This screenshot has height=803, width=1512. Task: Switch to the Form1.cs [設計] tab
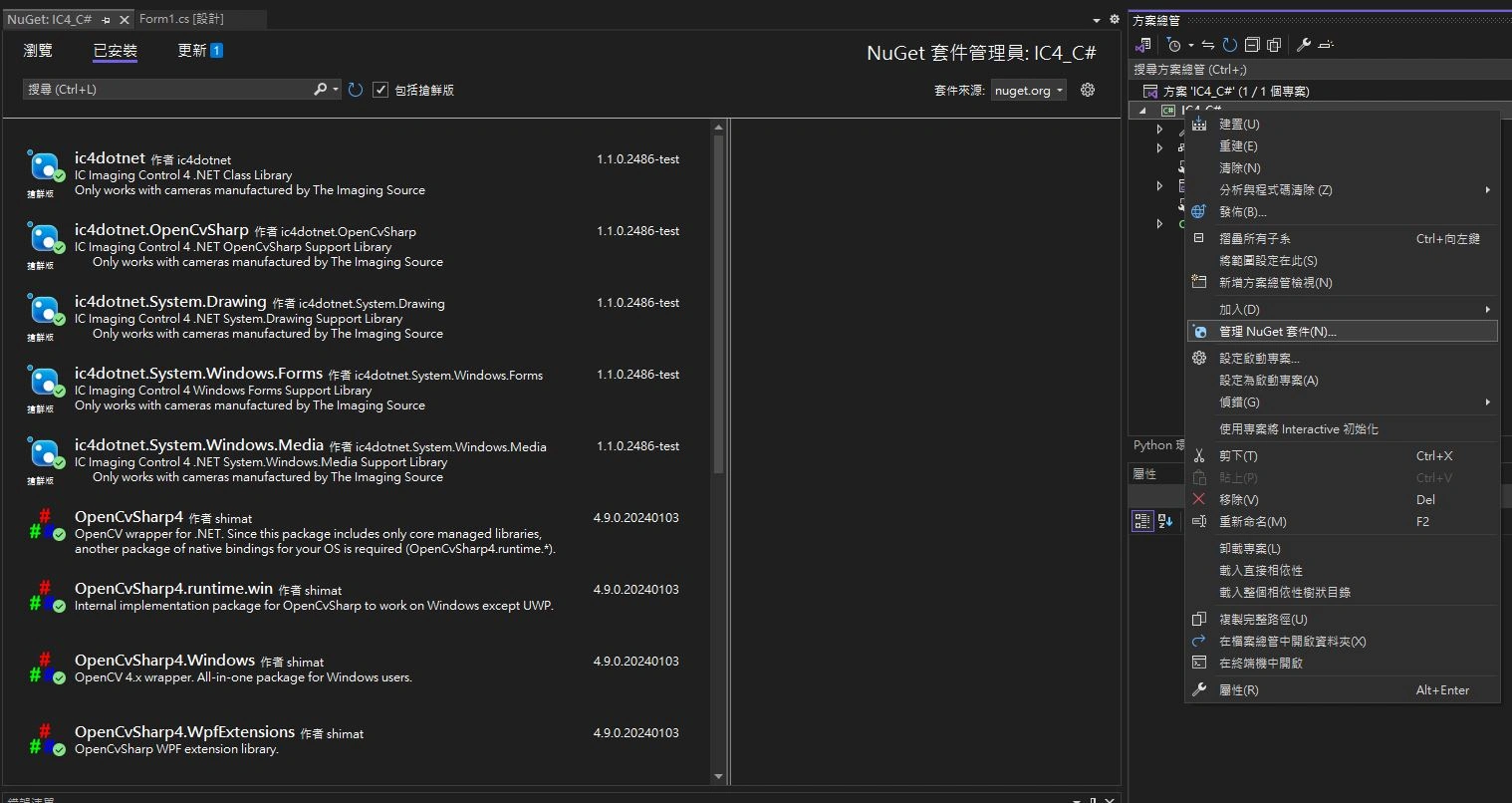(181, 19)
